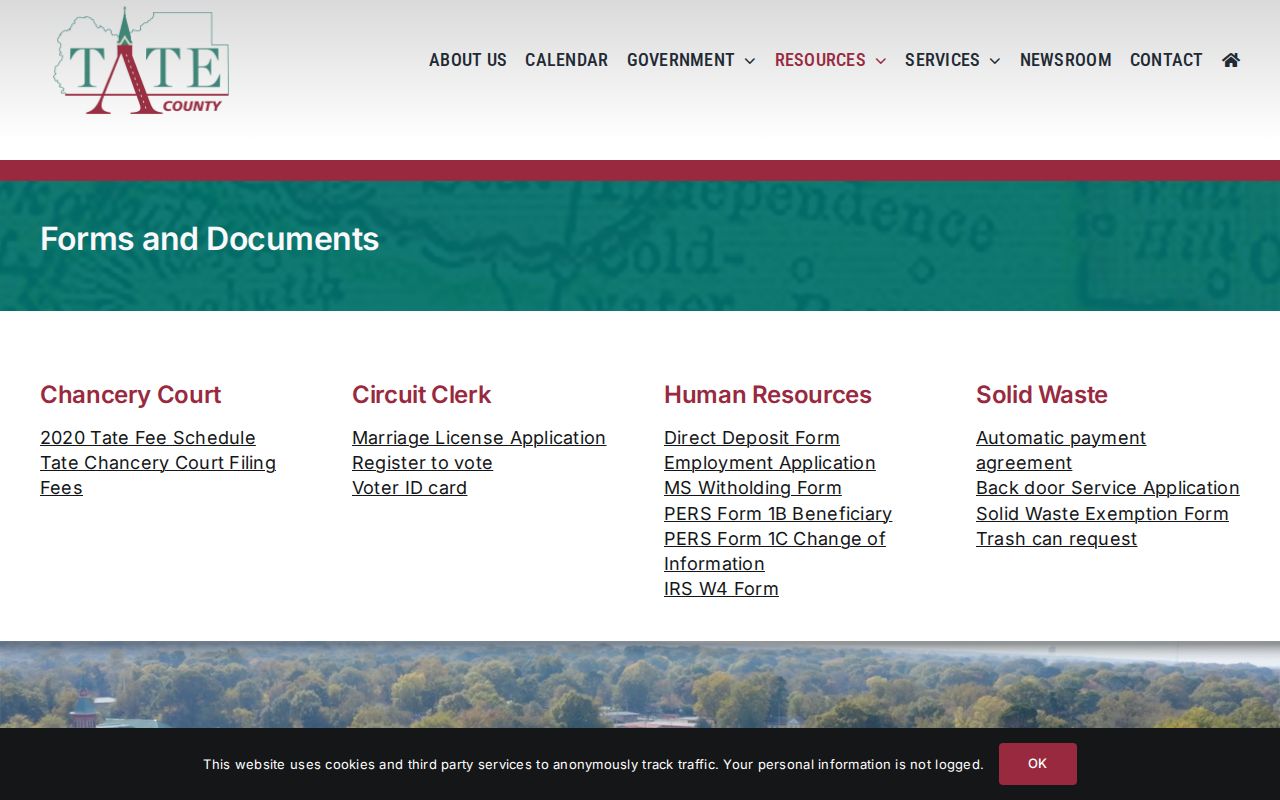
Task: Open the Resources menu
Action: pyautogui.click(x=820, y=60)
